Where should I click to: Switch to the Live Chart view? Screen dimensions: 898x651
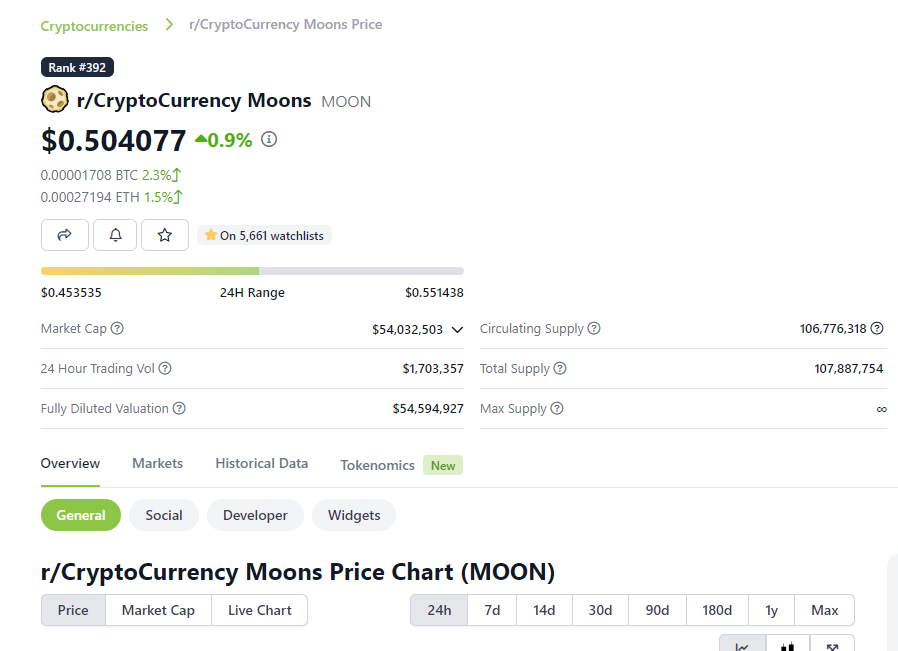click(259, 610)
